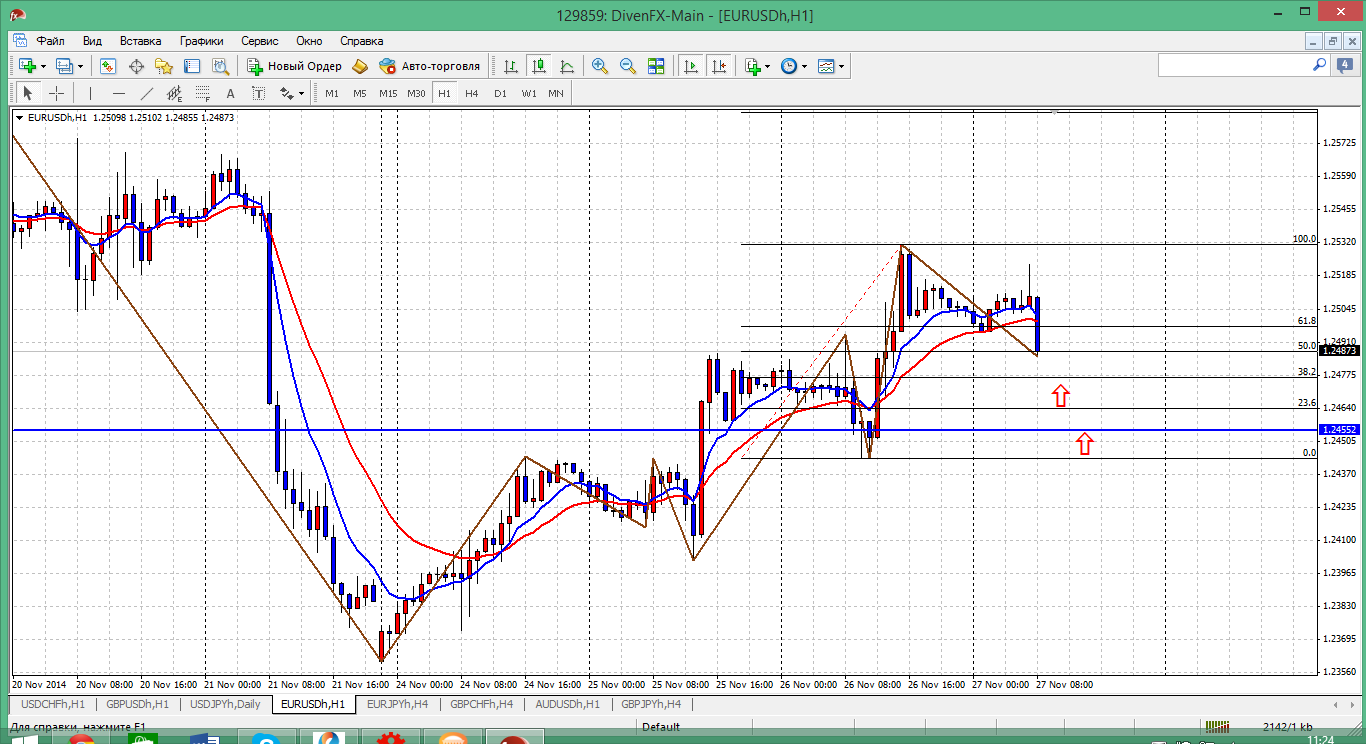Screen dimensions: 1370x744
Task: Click the tile windows icon
Action: (x=656, y=66)
